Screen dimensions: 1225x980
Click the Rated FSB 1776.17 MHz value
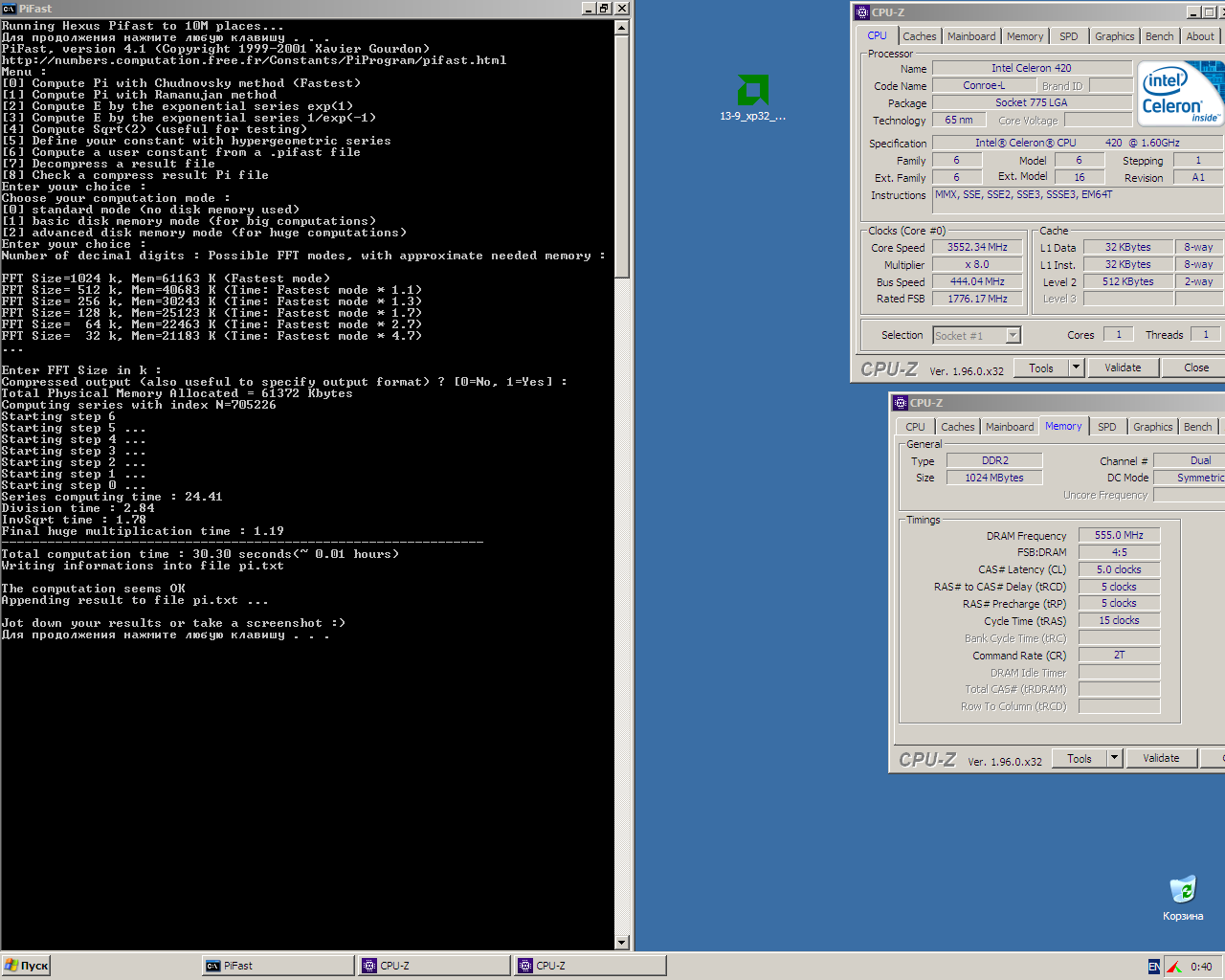[x=977, y=299]
